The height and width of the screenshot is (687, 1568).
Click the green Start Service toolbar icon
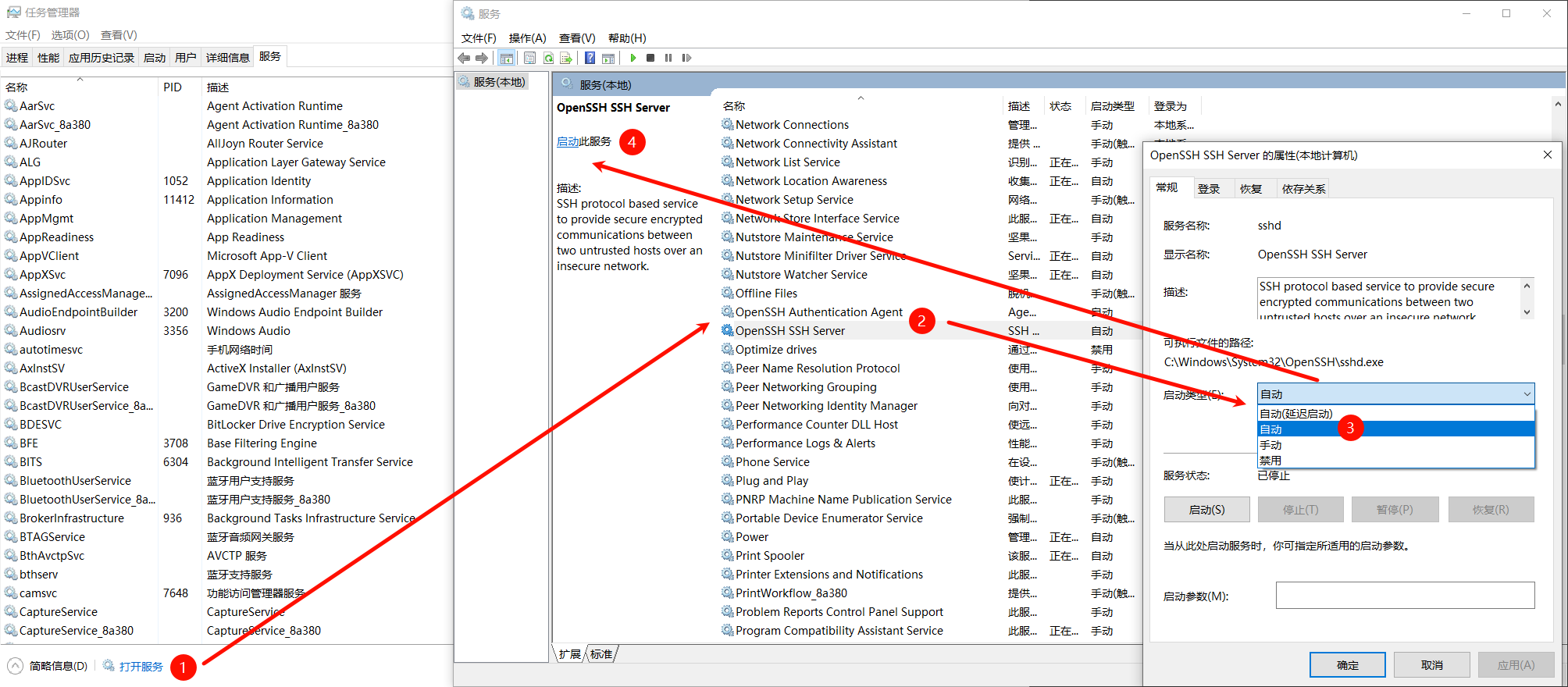pyautogui.click(x=633, y=58)
